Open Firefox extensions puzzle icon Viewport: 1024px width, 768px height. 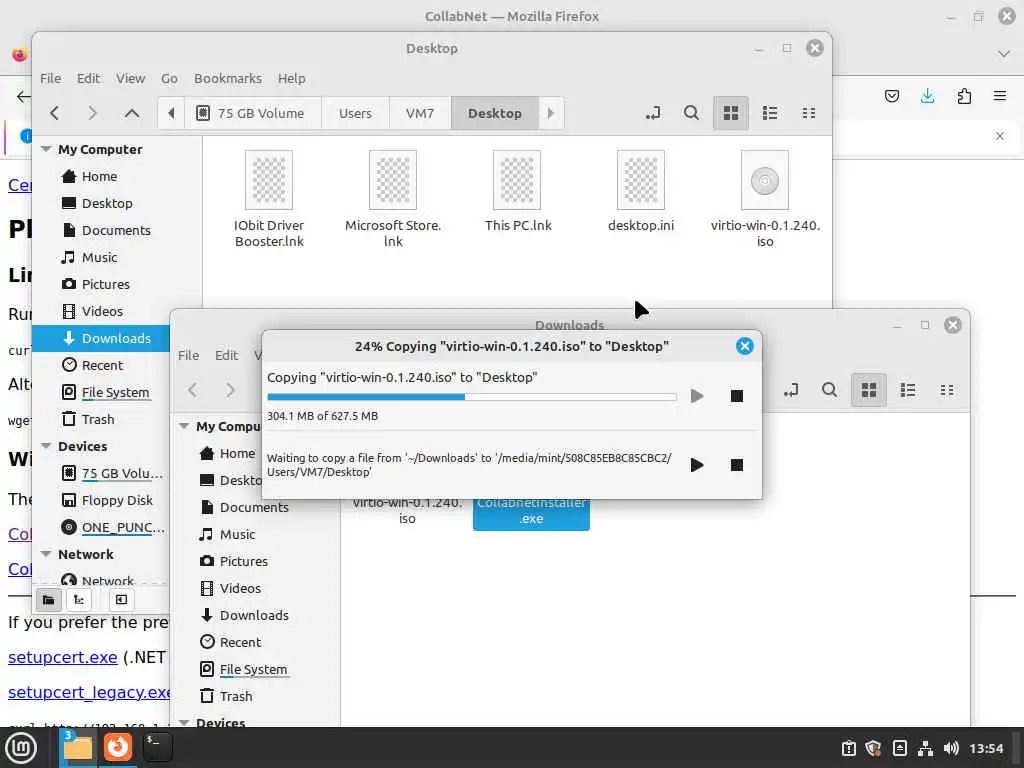[964, 97]
